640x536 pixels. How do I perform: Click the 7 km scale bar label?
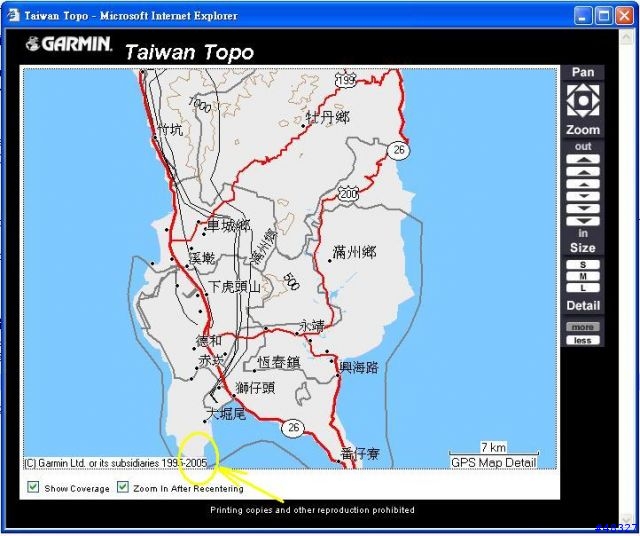(x=494, y=447)
